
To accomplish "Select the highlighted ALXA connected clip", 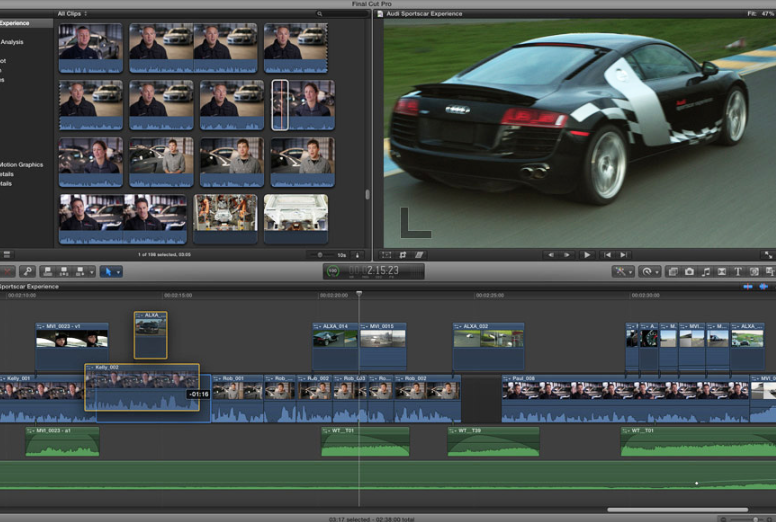I will [150, 335].
